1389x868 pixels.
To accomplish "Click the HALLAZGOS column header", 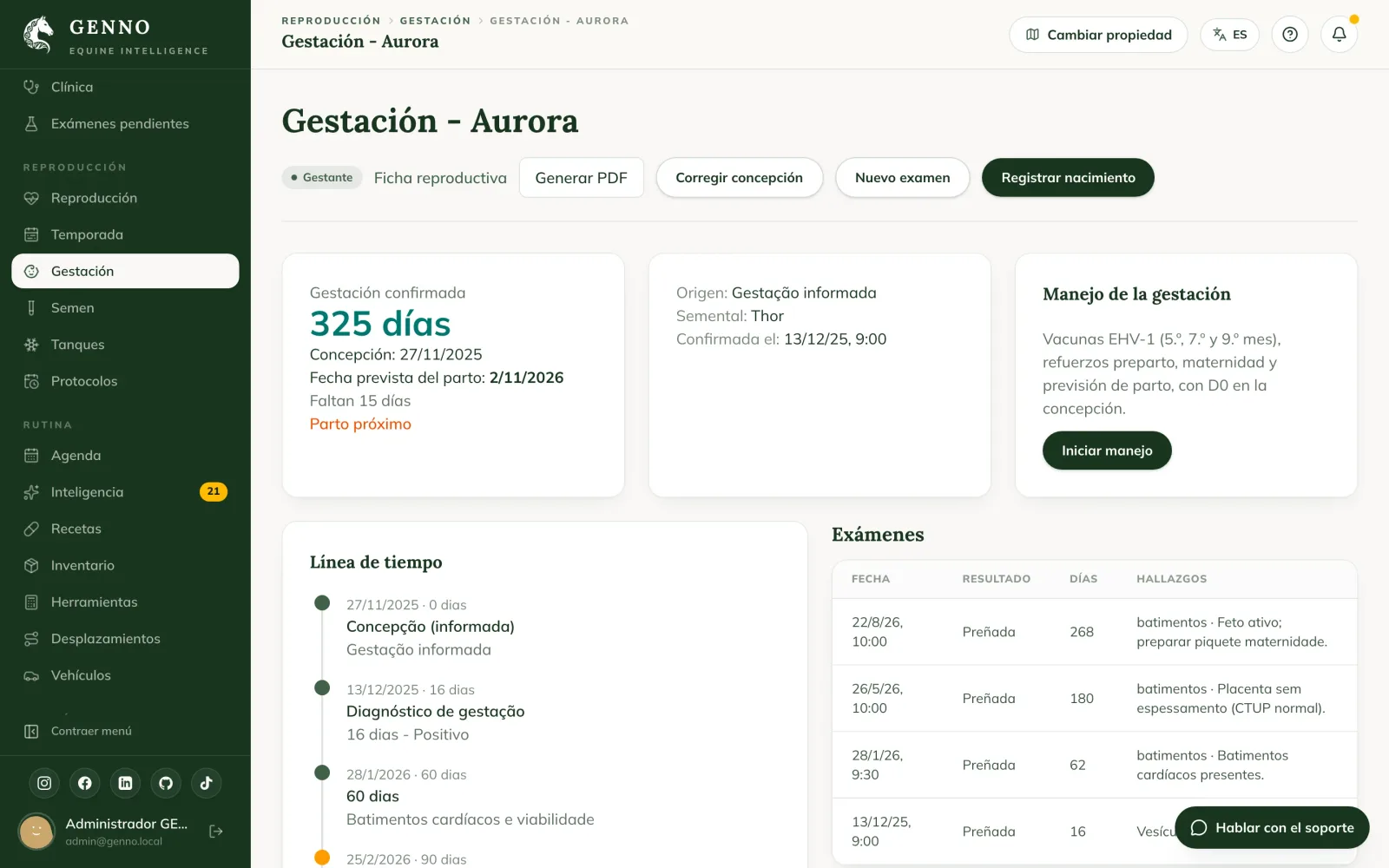I will [1171, 579].
